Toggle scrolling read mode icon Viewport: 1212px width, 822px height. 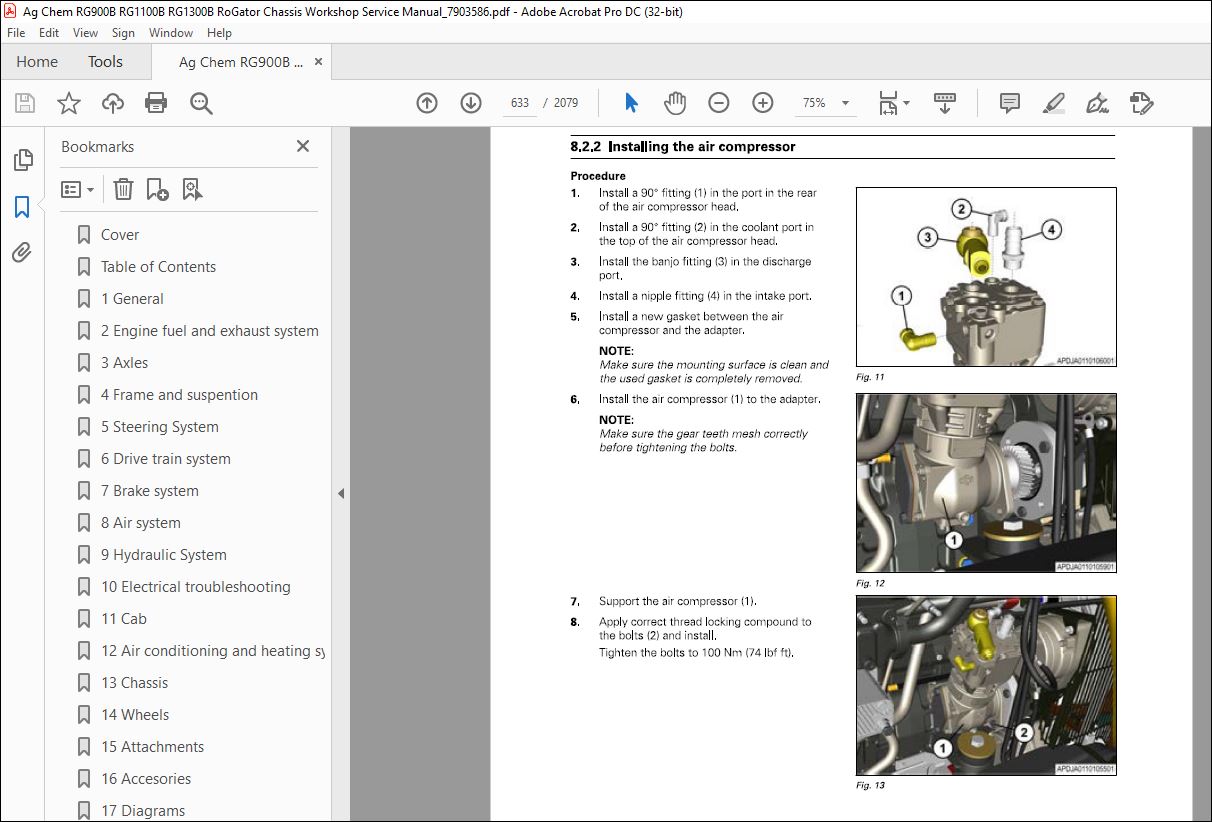[x=945, y=103]
